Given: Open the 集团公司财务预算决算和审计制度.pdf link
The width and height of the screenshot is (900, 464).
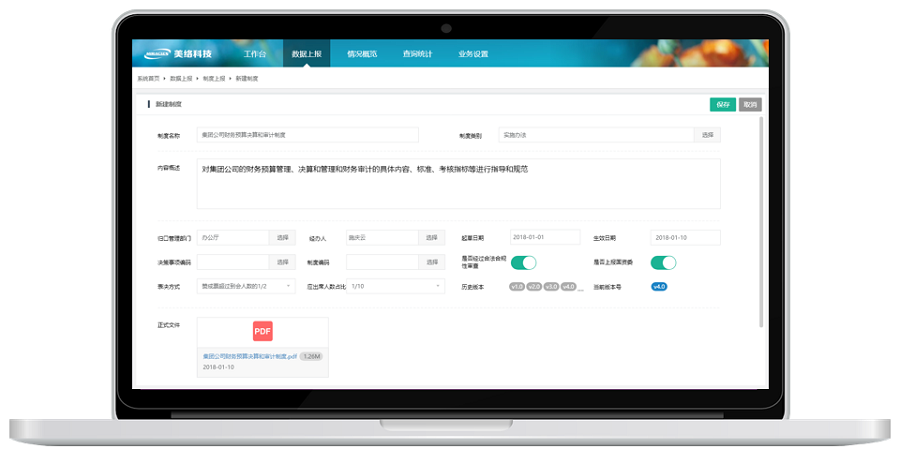Looking at the screenshot, I should (250, 356).
